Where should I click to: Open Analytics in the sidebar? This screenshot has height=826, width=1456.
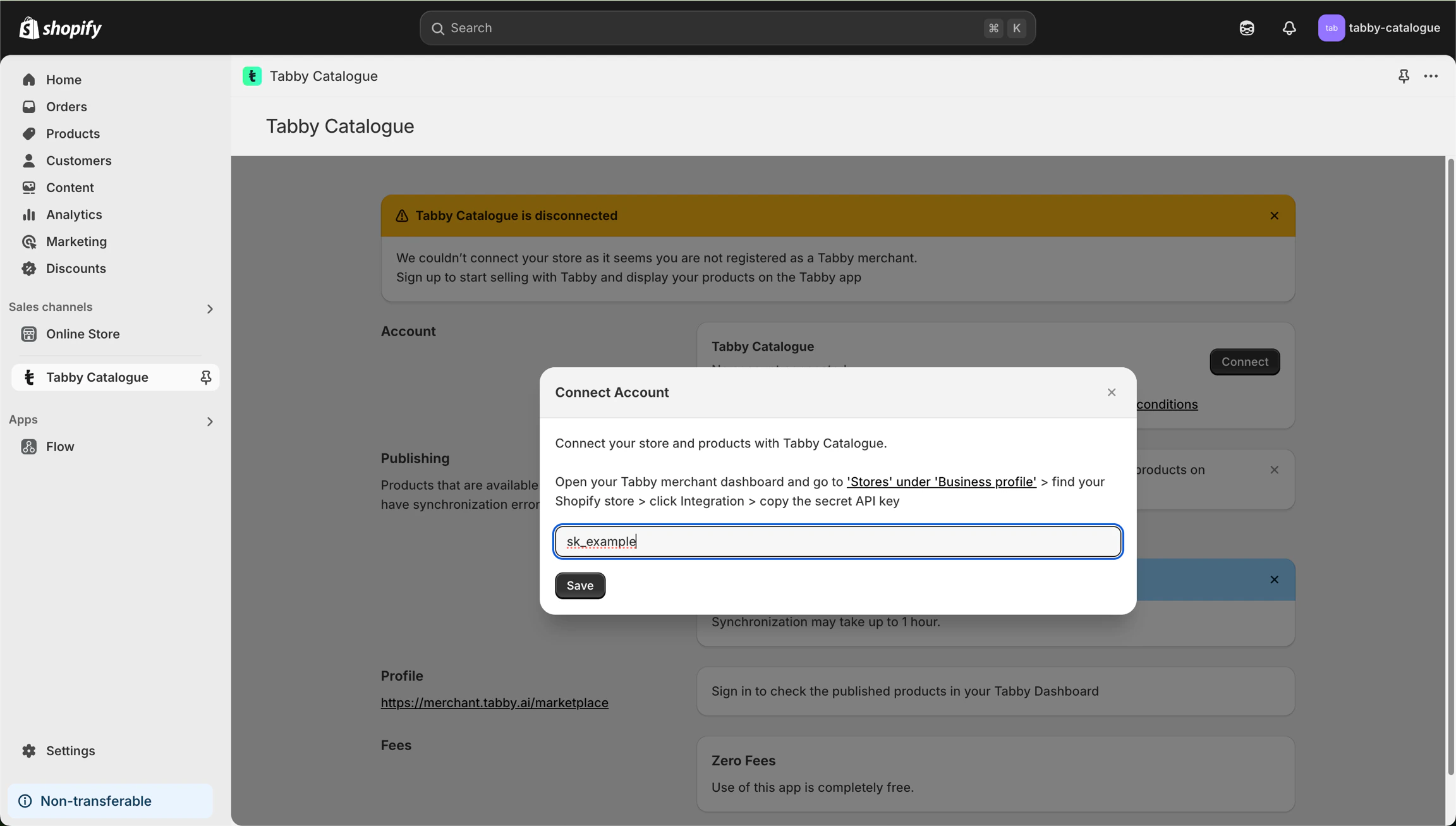[x=74, y=214]
